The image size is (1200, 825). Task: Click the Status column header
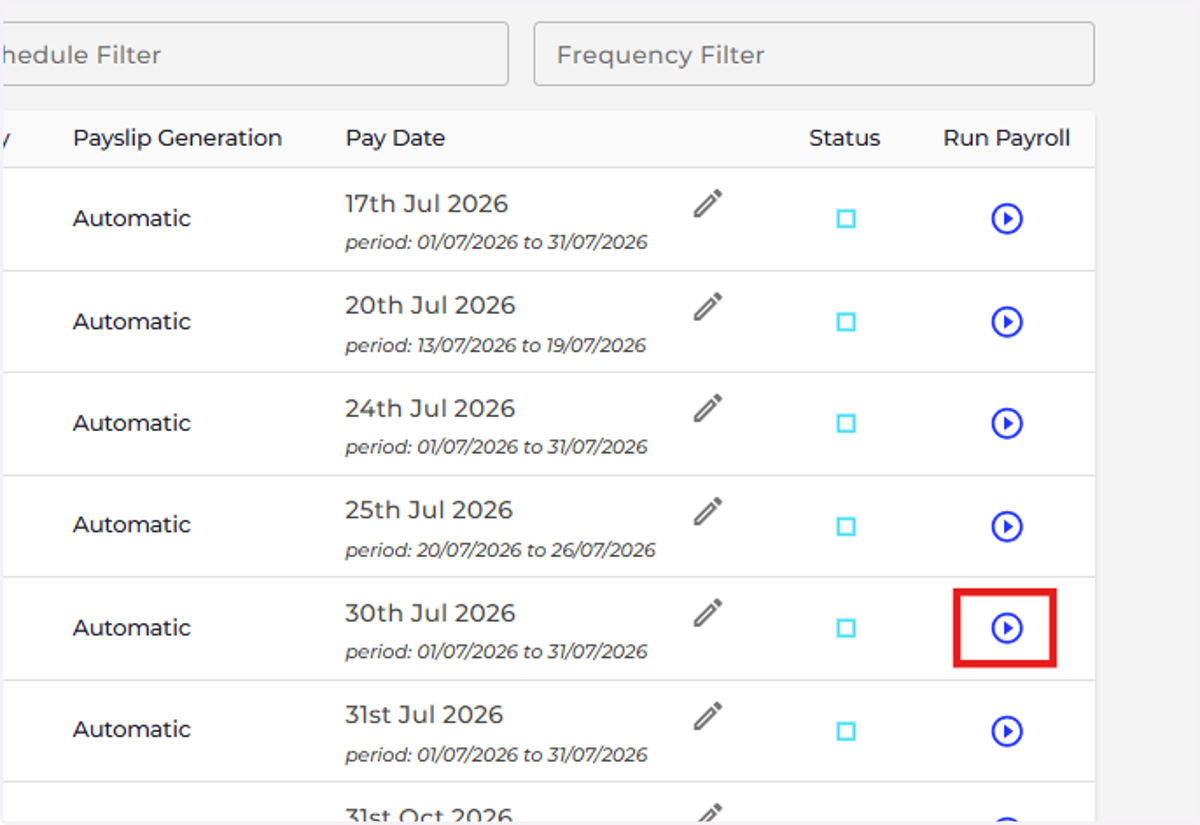(x=845, y=138)
